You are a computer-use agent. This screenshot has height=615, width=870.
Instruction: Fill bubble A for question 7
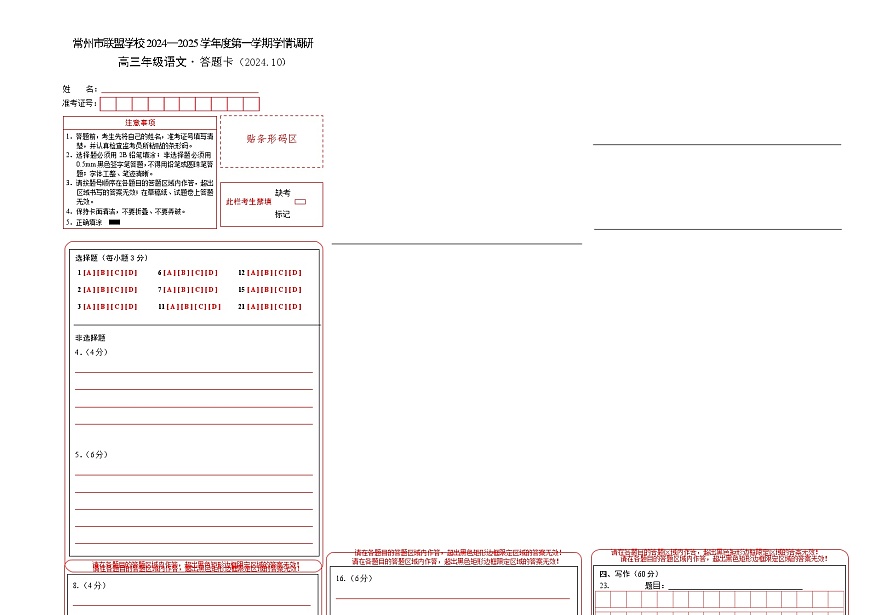pyautogui.click(x=172, y=289)
